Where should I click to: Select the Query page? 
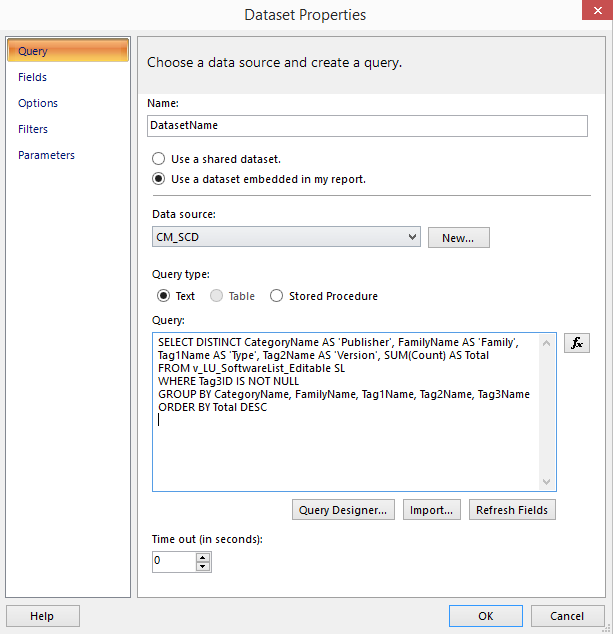(67, 51)
